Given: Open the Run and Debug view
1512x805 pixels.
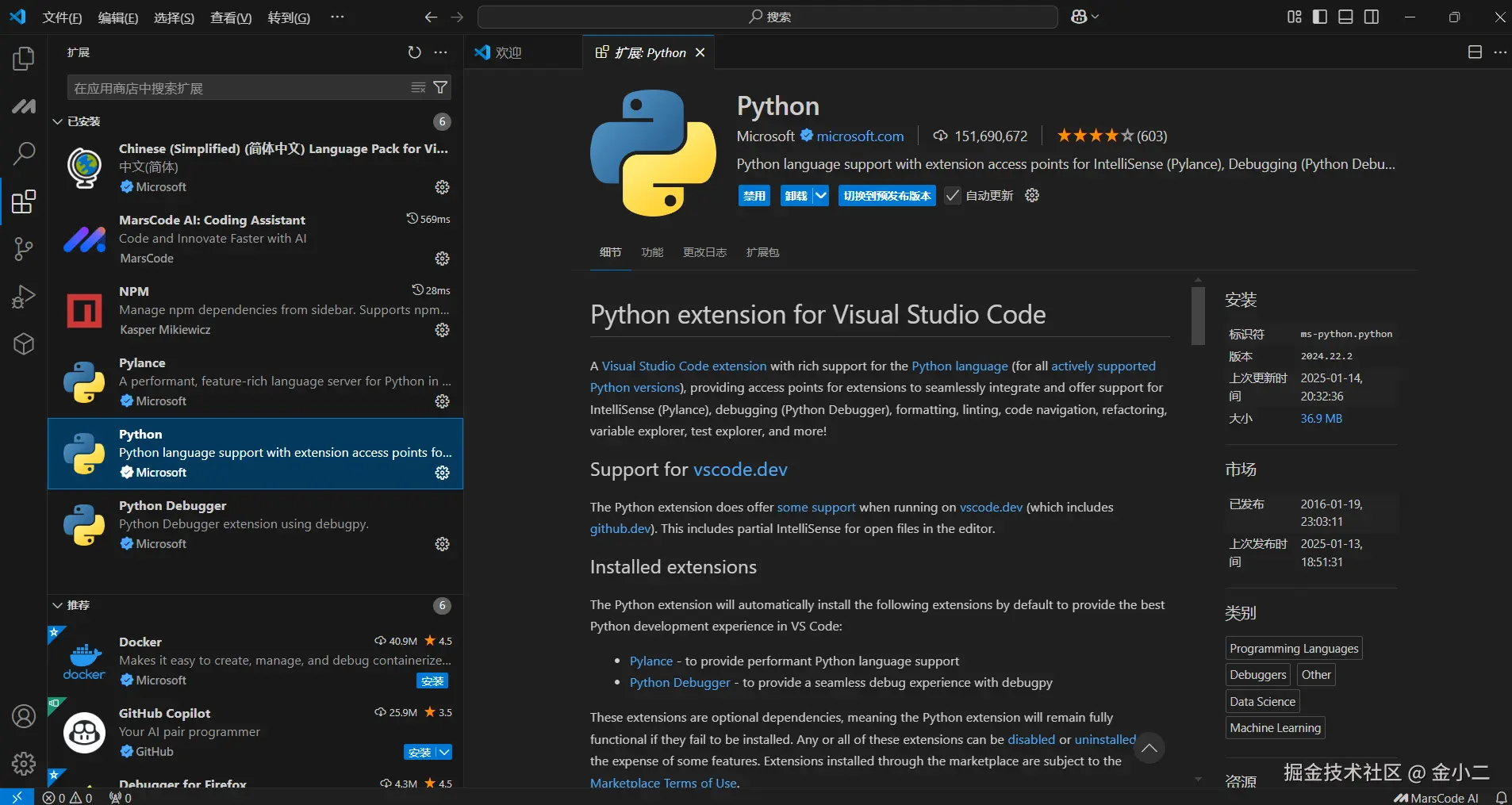Looking at the screenshot, I should pos(24,297).
